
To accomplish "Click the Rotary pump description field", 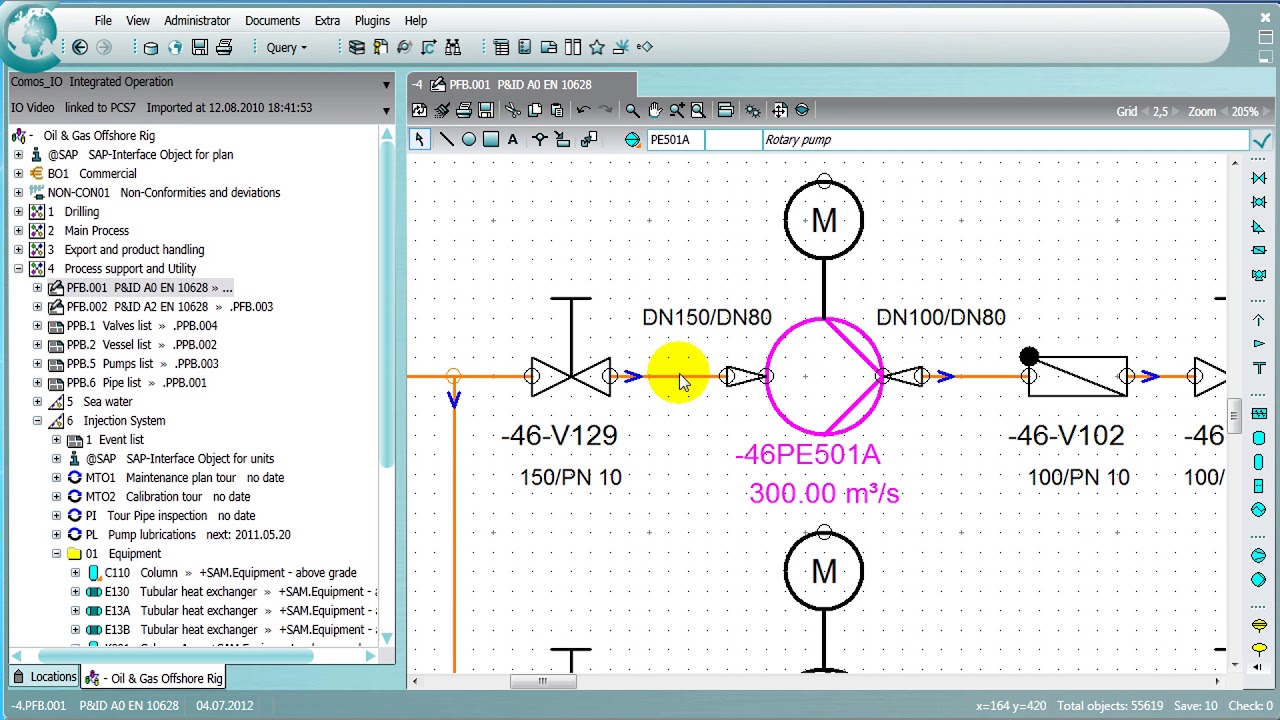I will pos(1005,140).
